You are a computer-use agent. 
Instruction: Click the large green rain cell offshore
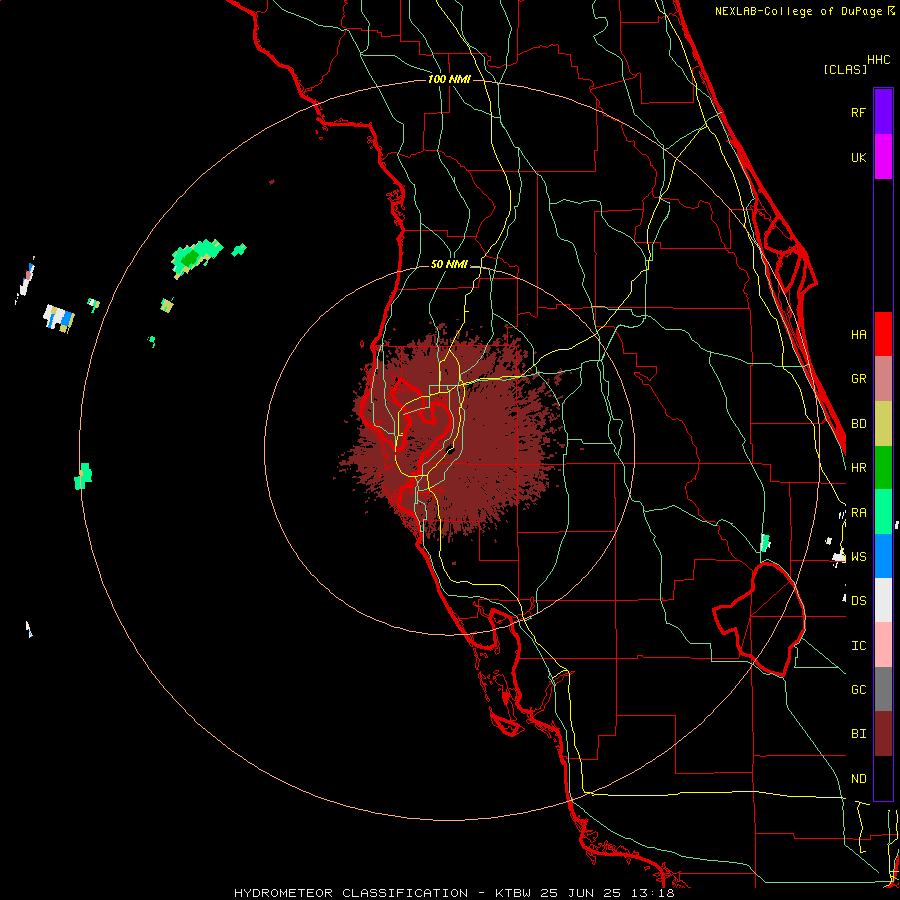(196, 258)
